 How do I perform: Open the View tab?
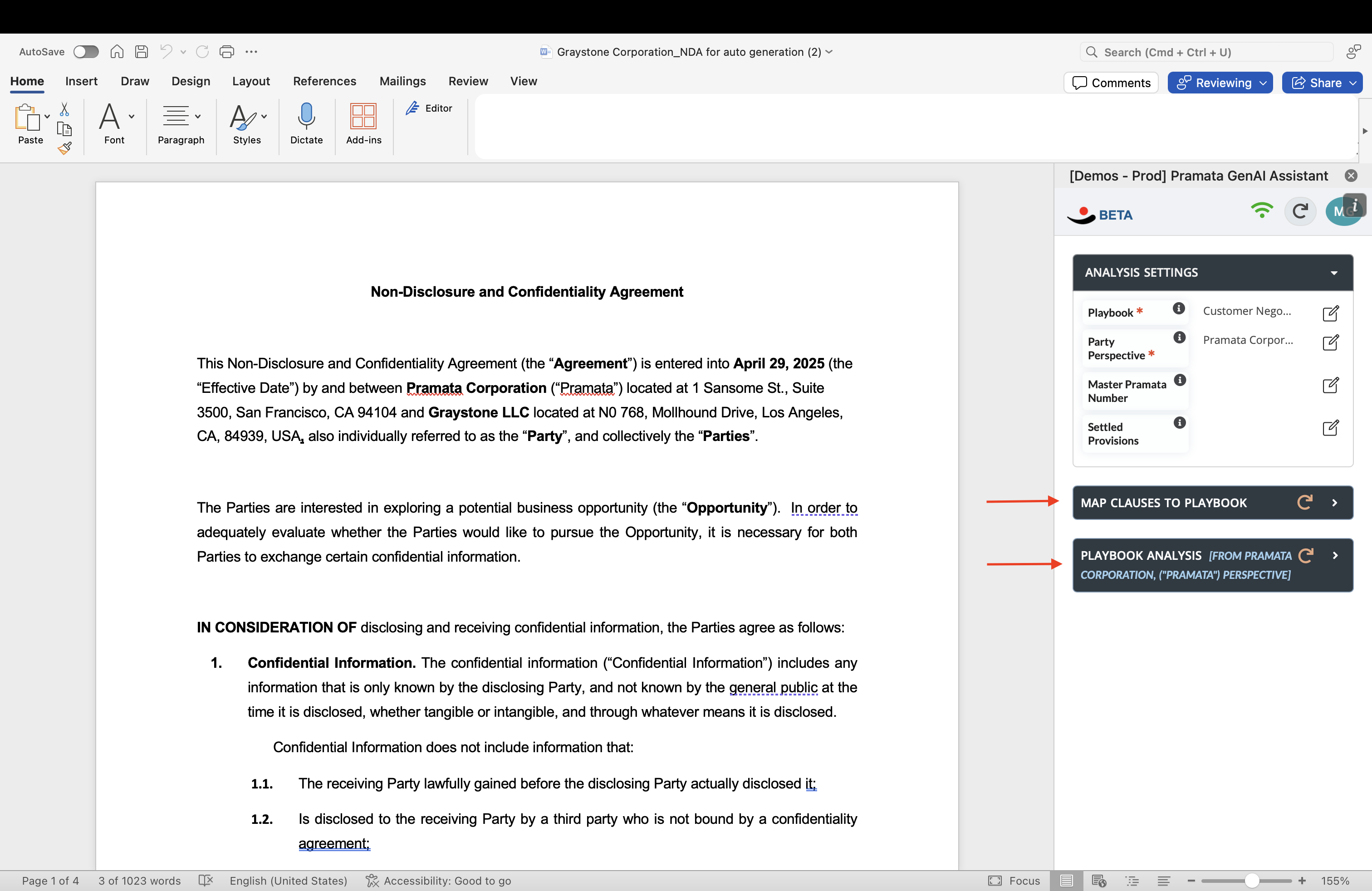(524, 81)
